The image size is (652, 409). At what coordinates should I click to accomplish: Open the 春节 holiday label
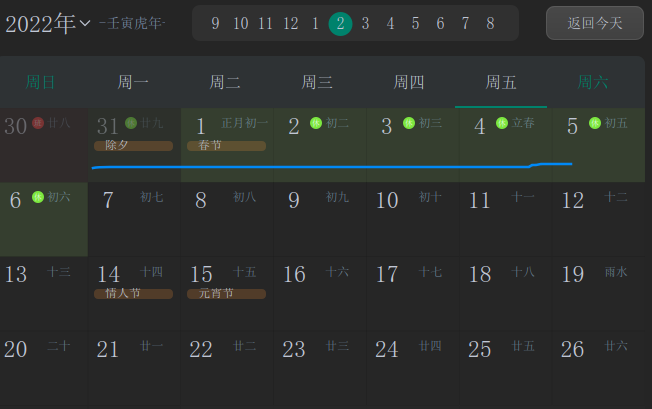click(x=226, y=146)
